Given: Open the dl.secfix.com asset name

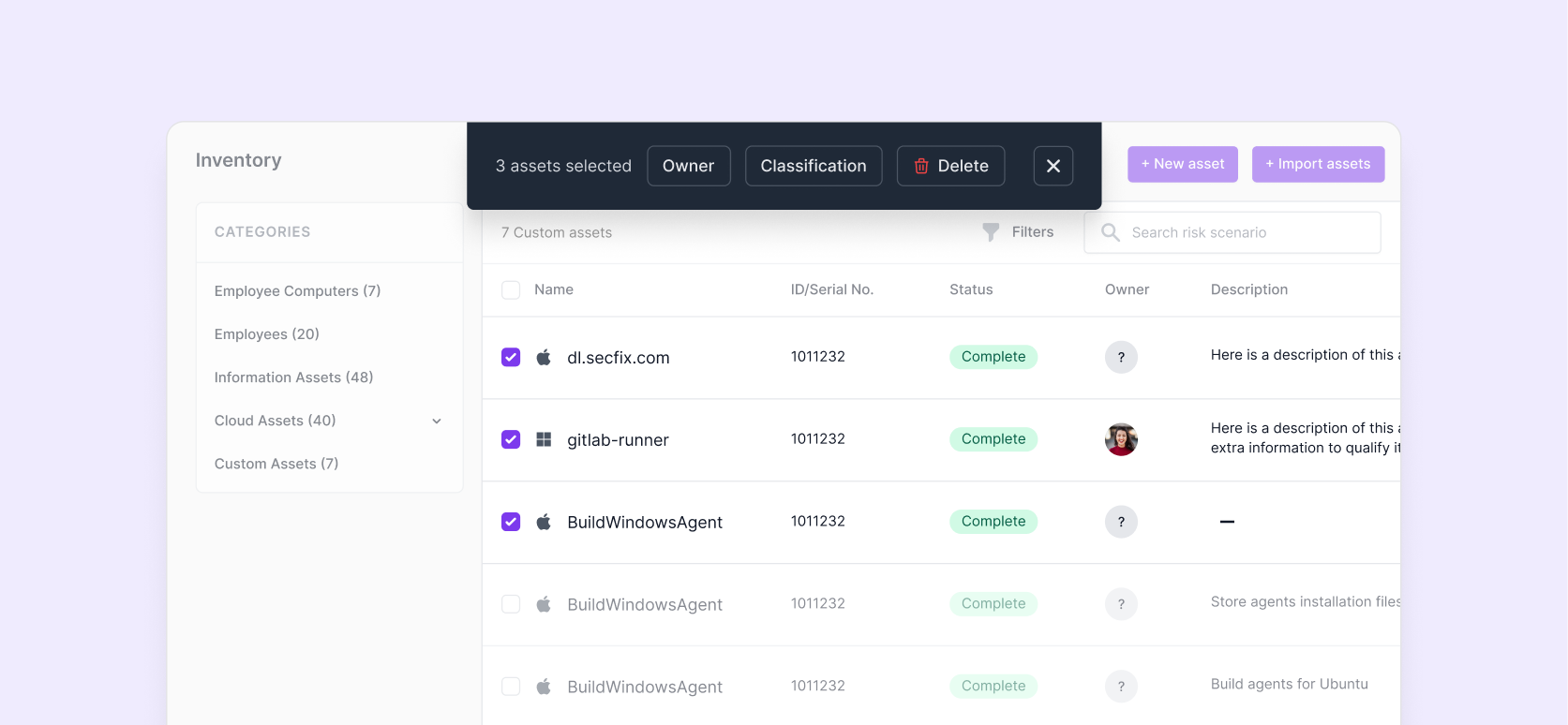Looking at the screenshot, I should point(619,358).
